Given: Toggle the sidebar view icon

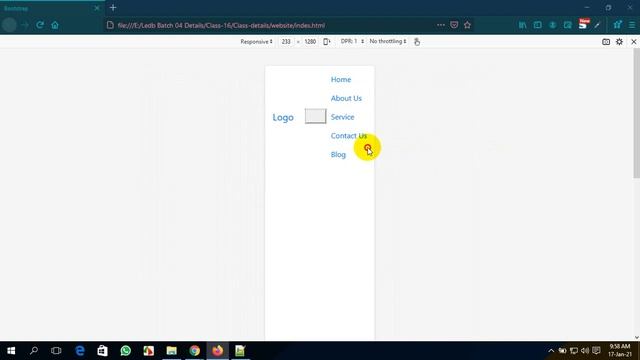Looking at the screenshot, I should click(x=538, y=25).
